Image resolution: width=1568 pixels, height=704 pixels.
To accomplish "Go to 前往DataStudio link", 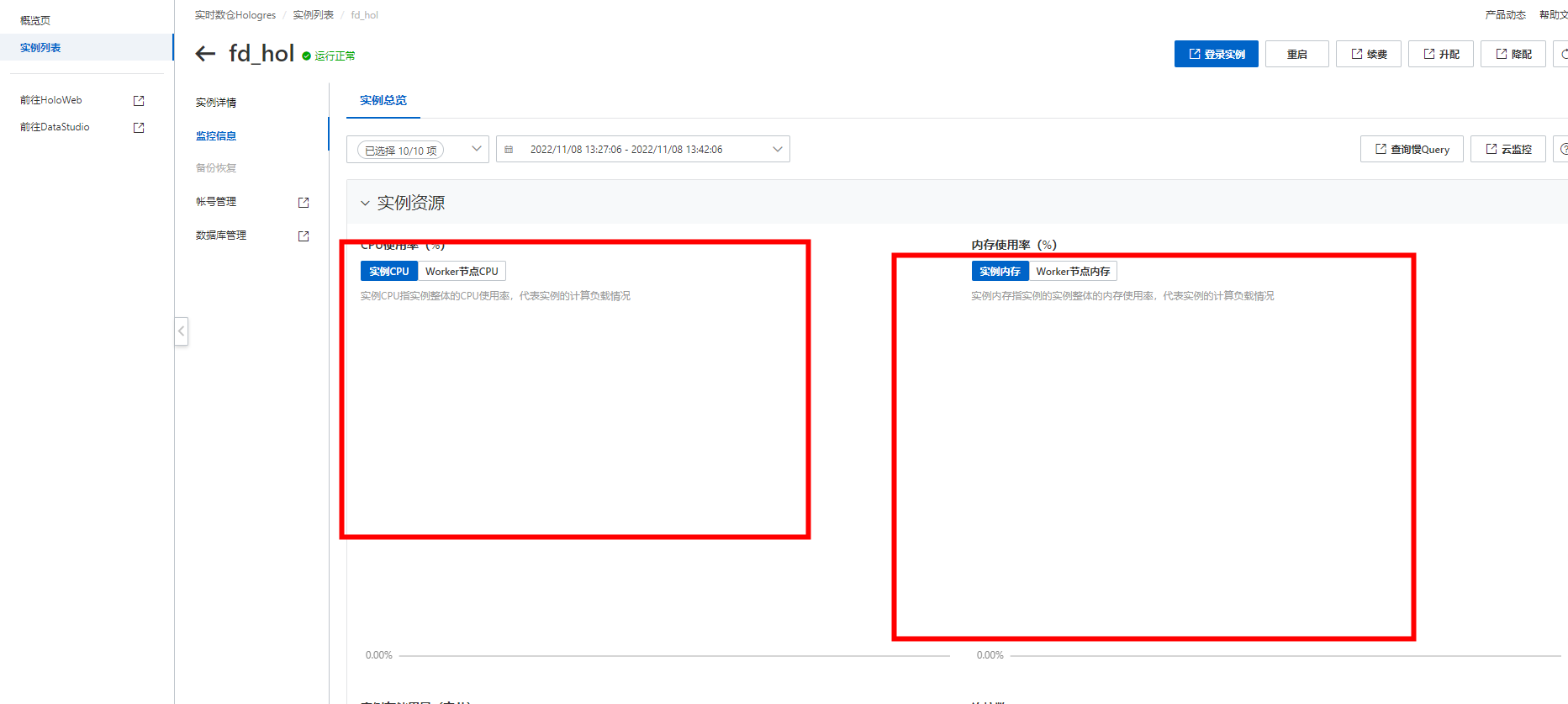I will tap(55, 127).
